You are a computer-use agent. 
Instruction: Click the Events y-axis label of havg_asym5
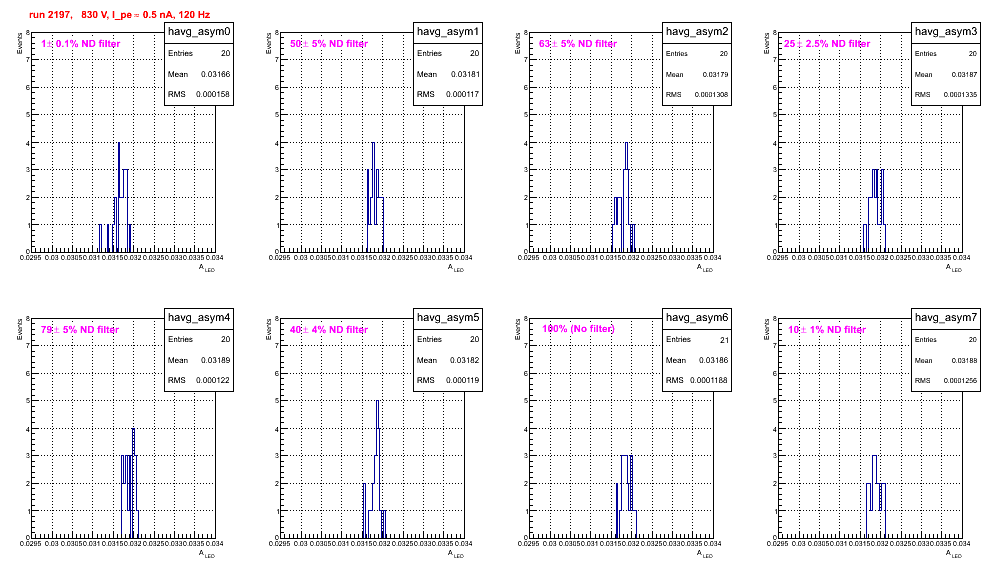click(269, 329)
